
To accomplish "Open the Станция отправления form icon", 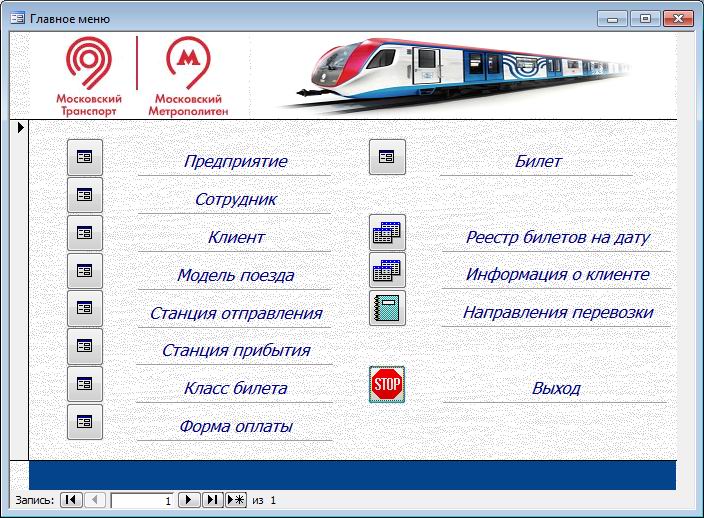I will coord(85,308).
